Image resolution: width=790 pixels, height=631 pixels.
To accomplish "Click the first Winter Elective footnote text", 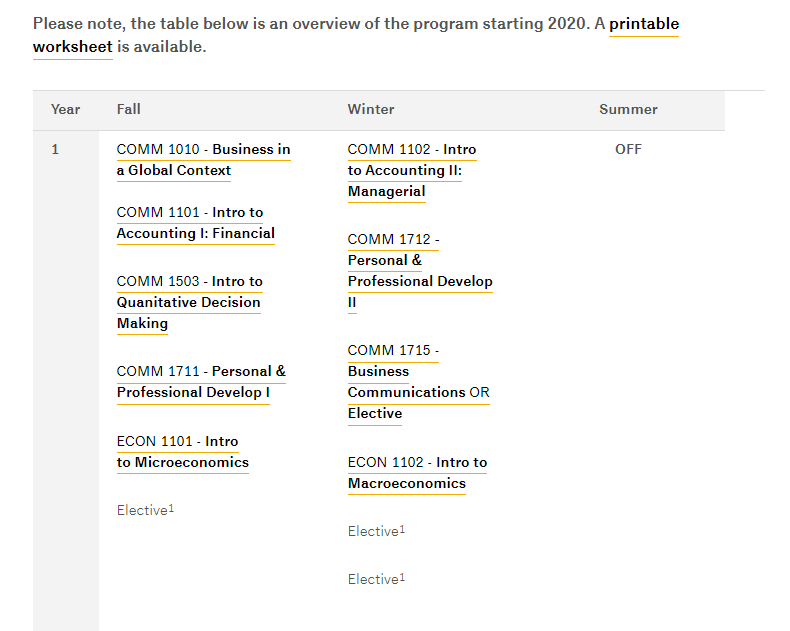I will tap(376, 531).
